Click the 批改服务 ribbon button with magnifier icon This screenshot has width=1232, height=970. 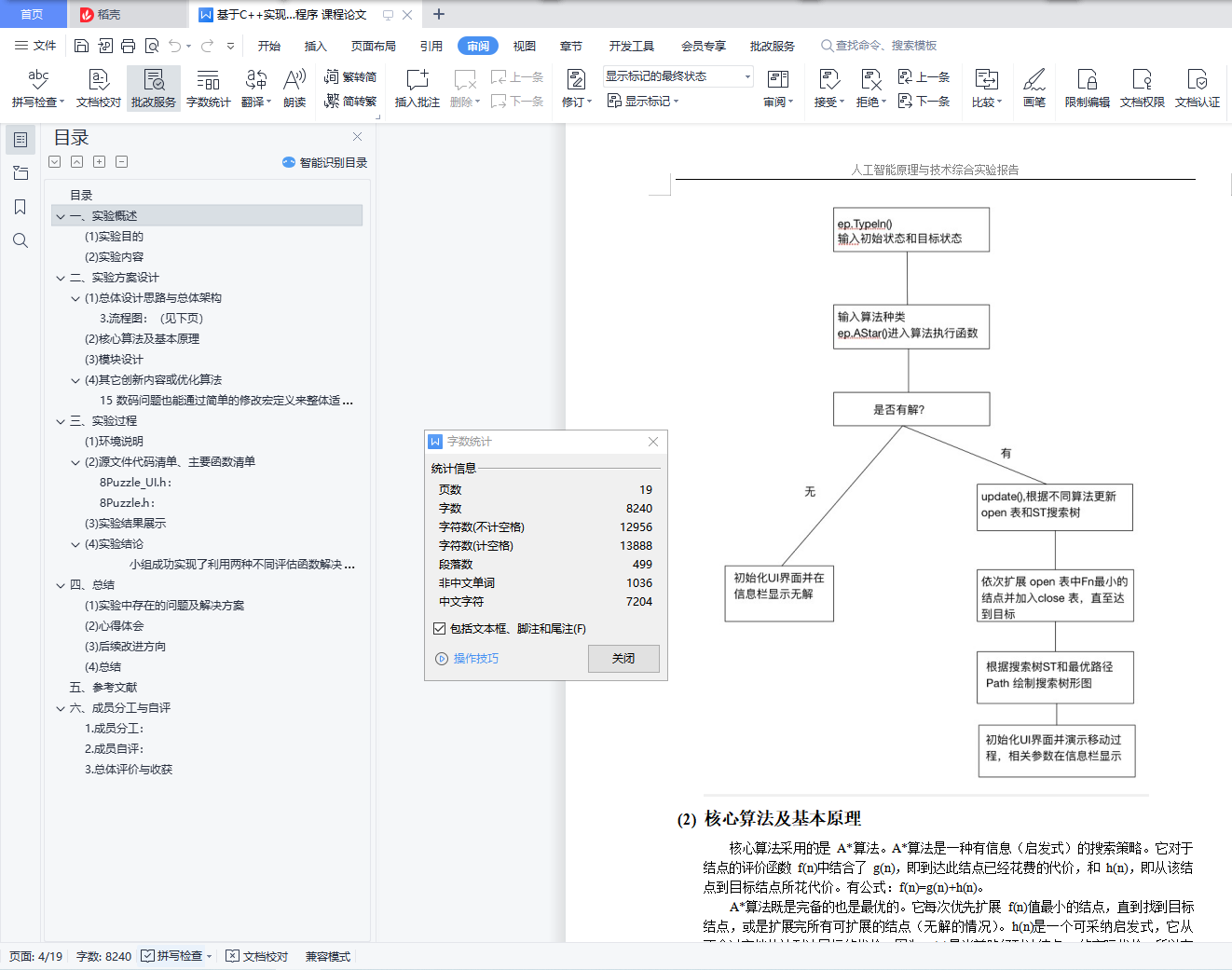tap(154, 89)
